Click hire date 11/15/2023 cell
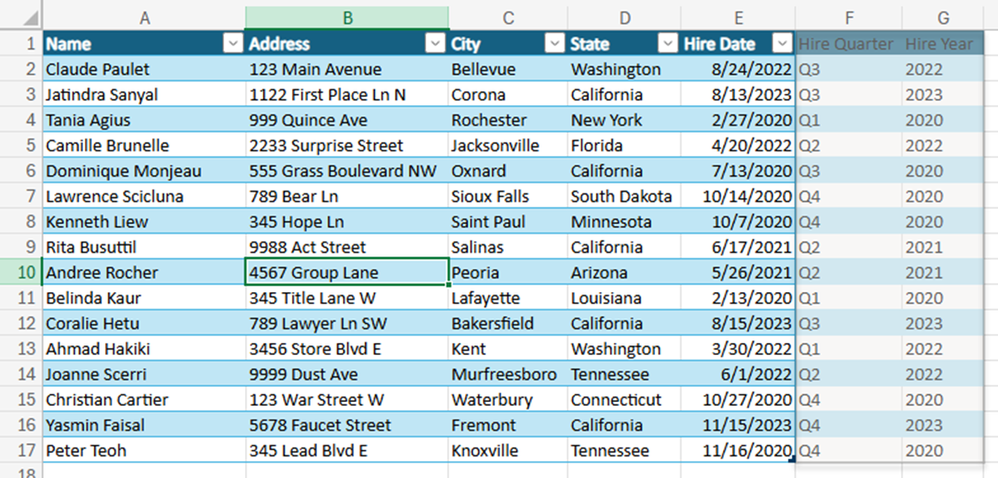Screen dimensions: 998x478 (738, 425)
